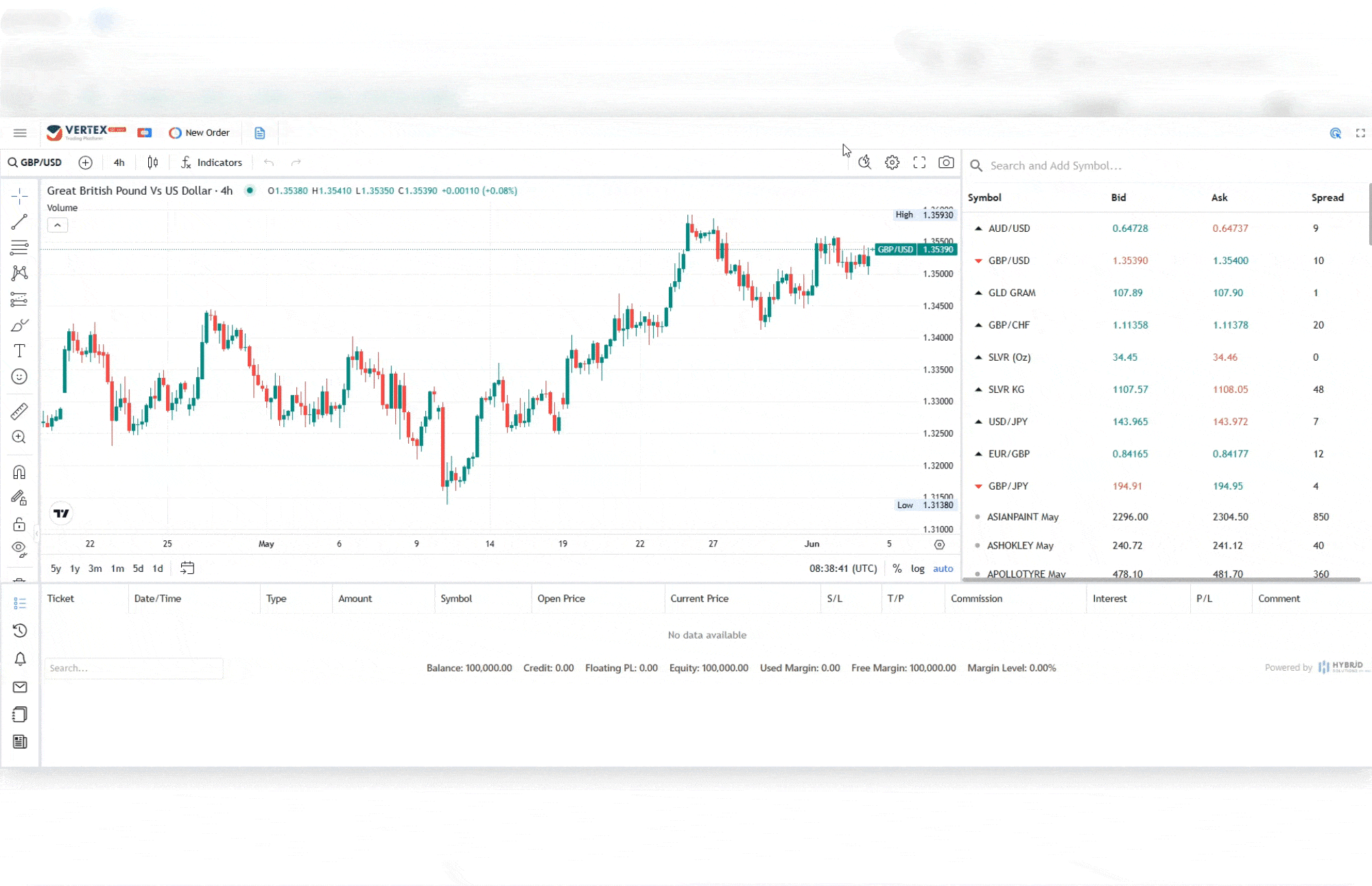Click the mailbox envelope icon

[x=20, y=687]
